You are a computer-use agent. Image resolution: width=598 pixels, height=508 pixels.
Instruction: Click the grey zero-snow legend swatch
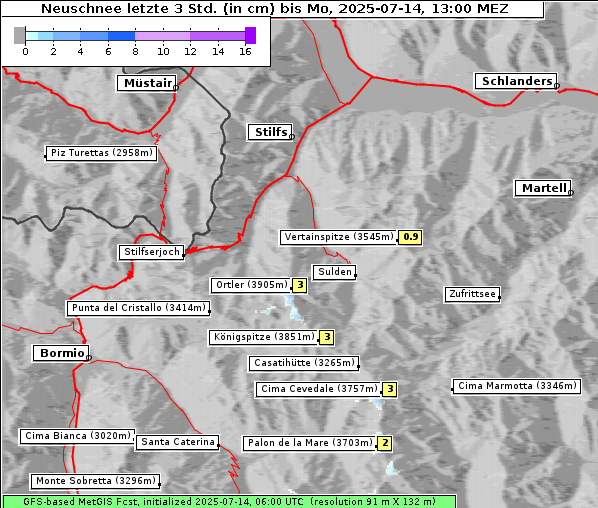tap(19, 35)
